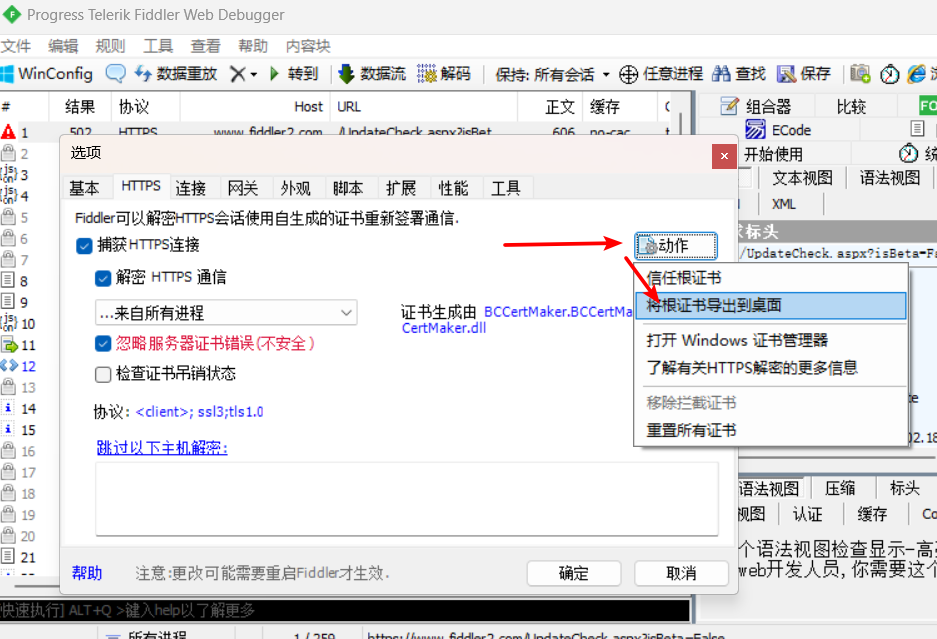Select session 2 with the lock icon
937x639 pixels.
[x=8, y=153]
